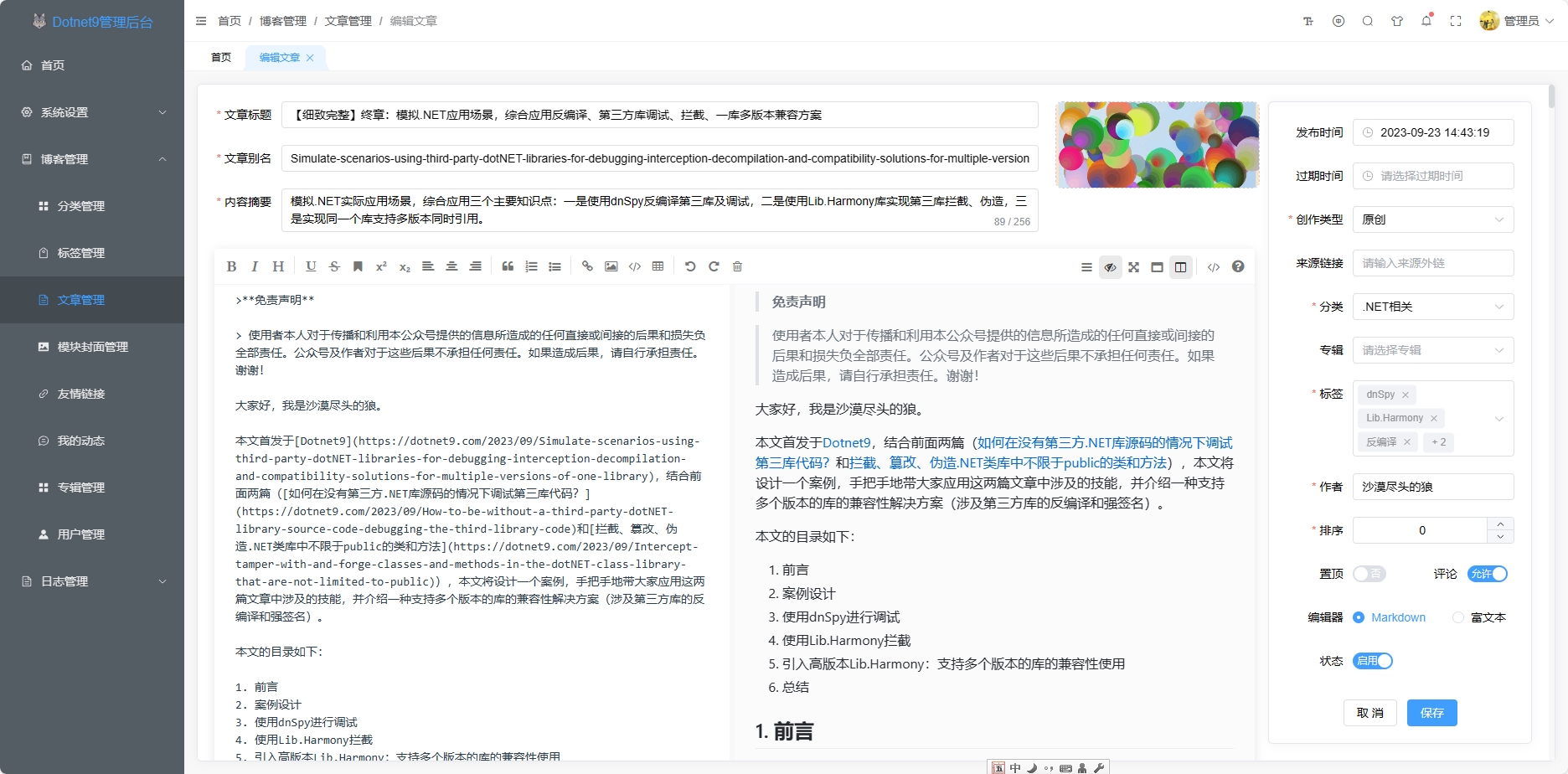Open the notifications bell
The height and width of the screenshot is (774, 1568).
(1426, 21)
